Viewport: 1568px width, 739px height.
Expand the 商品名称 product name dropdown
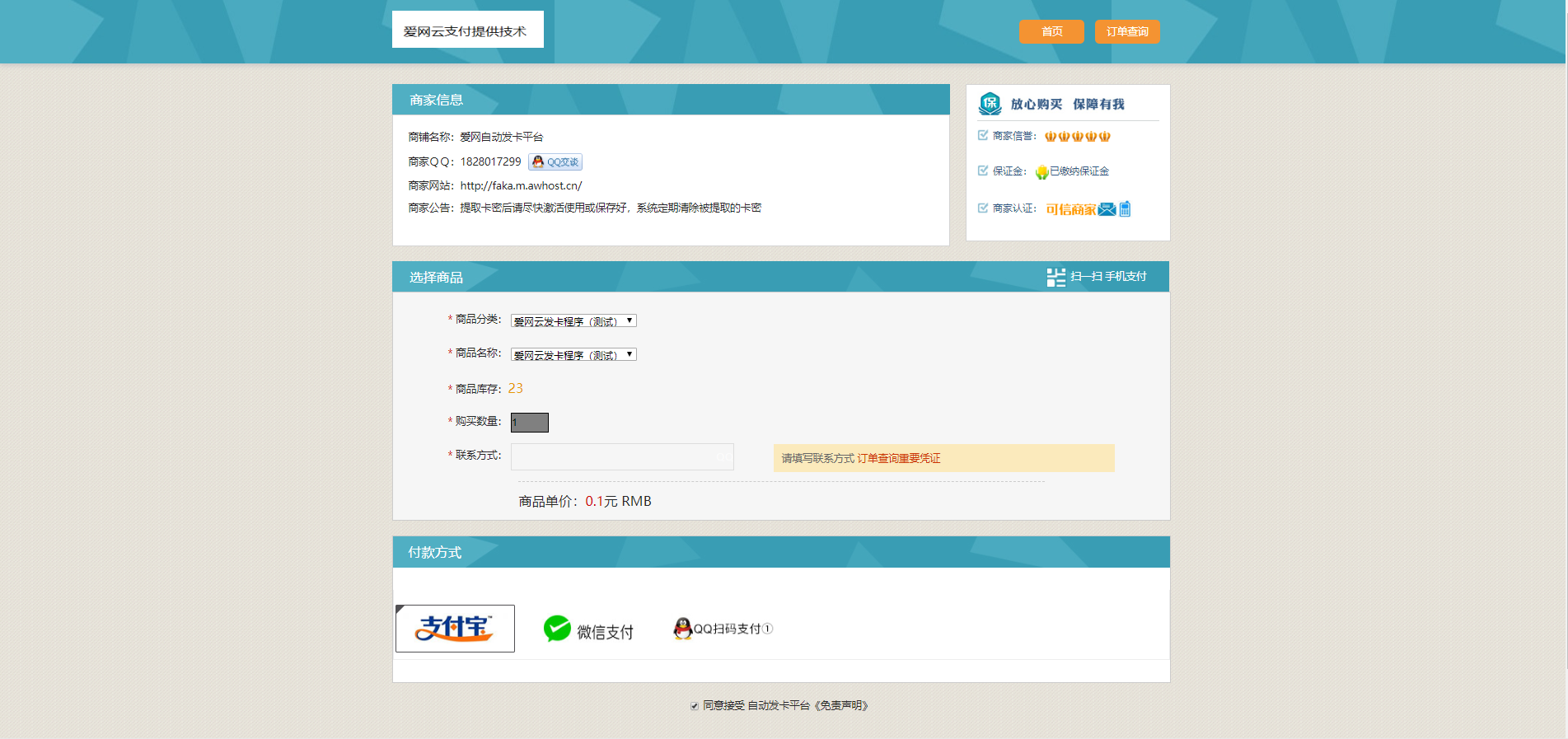pos(573,354)
